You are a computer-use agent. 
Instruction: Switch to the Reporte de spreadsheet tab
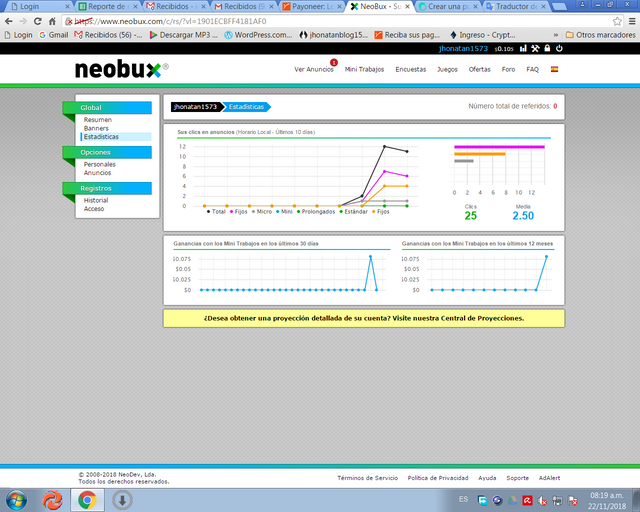pyautogui.click(x=108, y=7)
